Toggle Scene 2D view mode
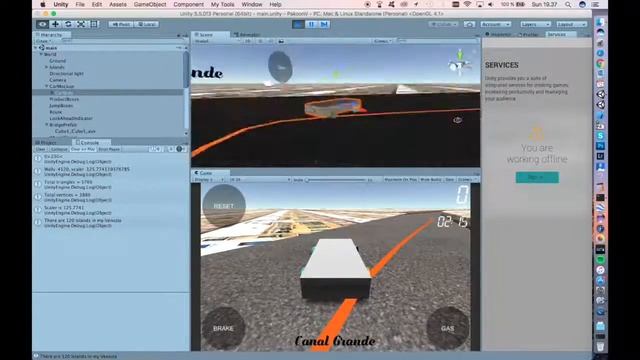 (x=248, y=41)
